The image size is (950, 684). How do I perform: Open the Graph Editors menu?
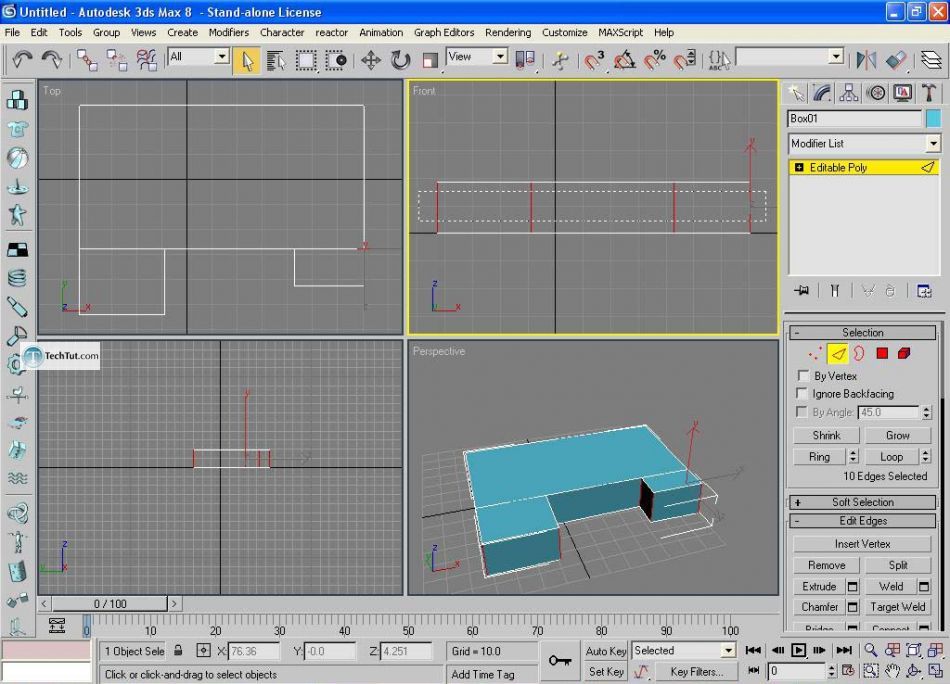(x=443, y=33)
